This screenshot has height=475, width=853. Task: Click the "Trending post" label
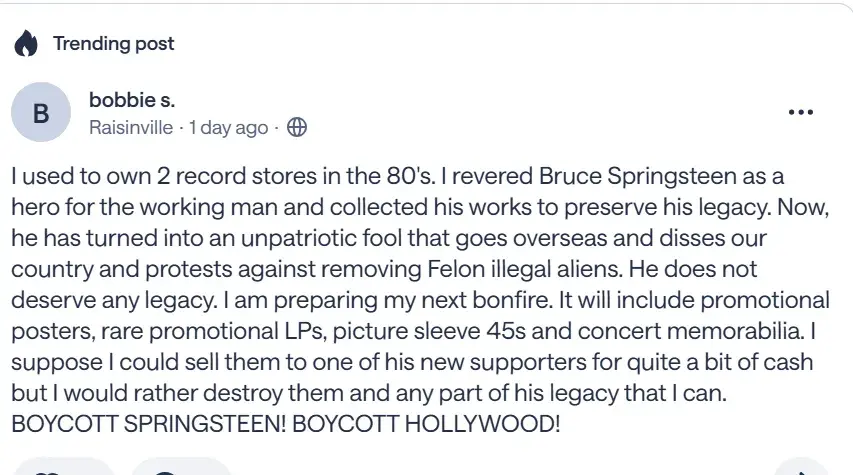pos(113,43)
